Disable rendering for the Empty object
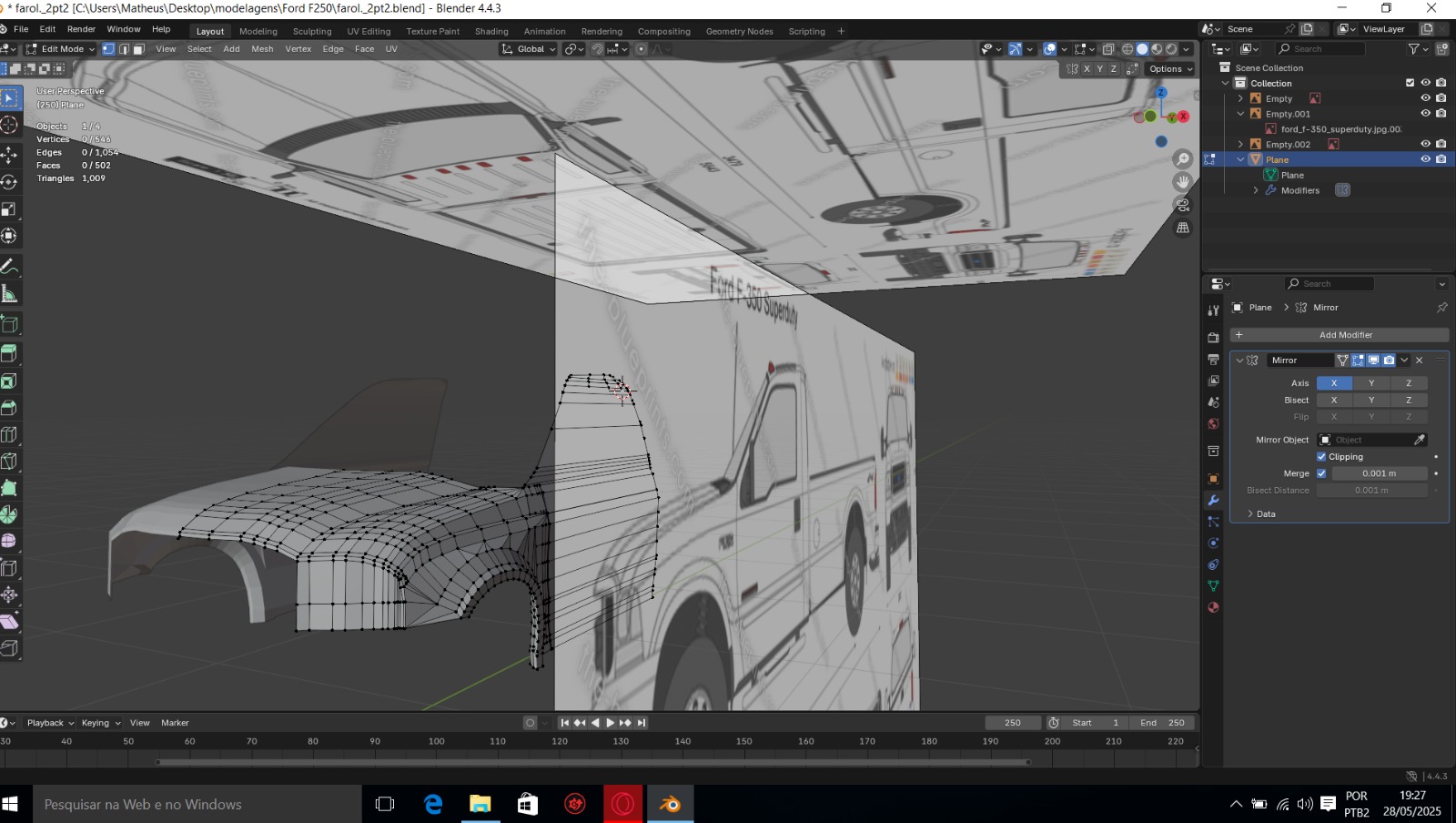 1441,98
